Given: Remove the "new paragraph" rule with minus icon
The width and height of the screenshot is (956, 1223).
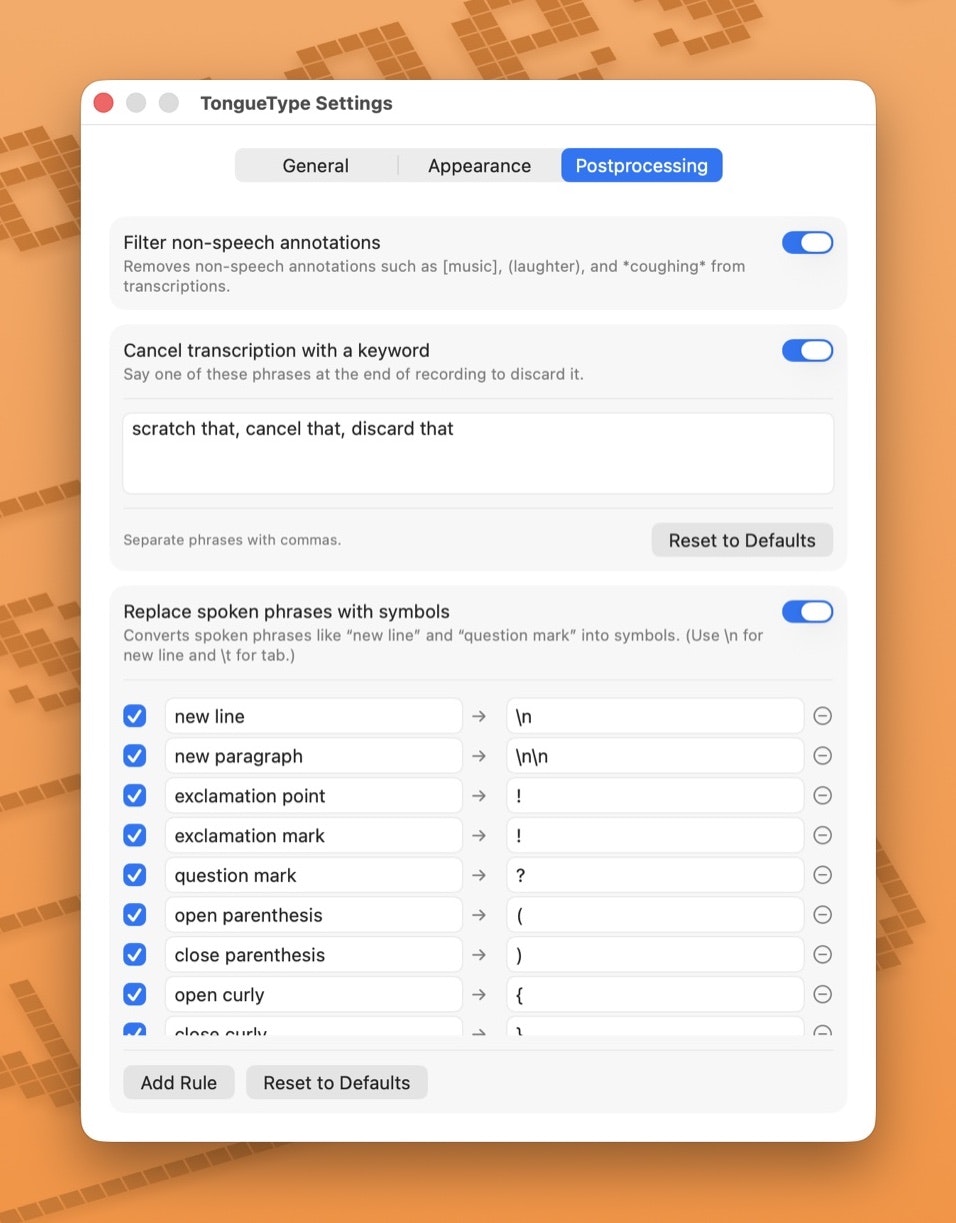Looking at the screenshot, I should 823,756.
